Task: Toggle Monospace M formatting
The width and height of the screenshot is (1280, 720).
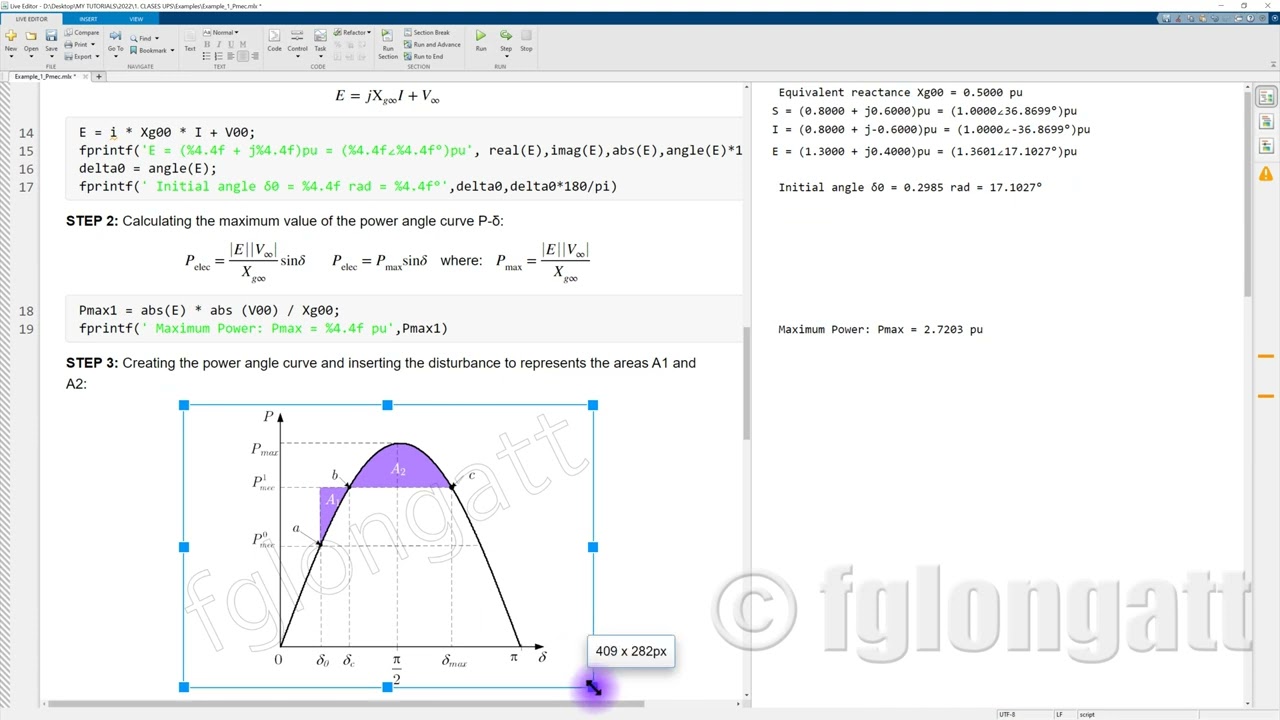Action: [x=242, y=44]
